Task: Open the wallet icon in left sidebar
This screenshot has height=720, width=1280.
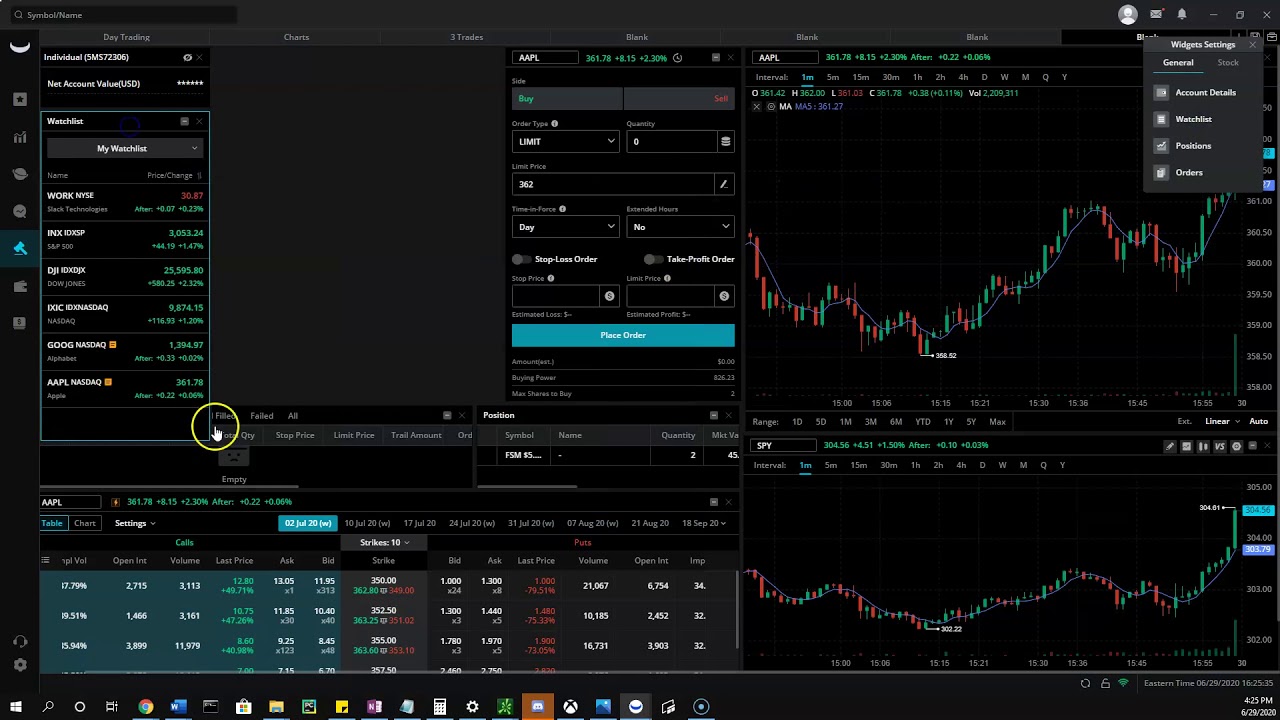Action: 20,286
